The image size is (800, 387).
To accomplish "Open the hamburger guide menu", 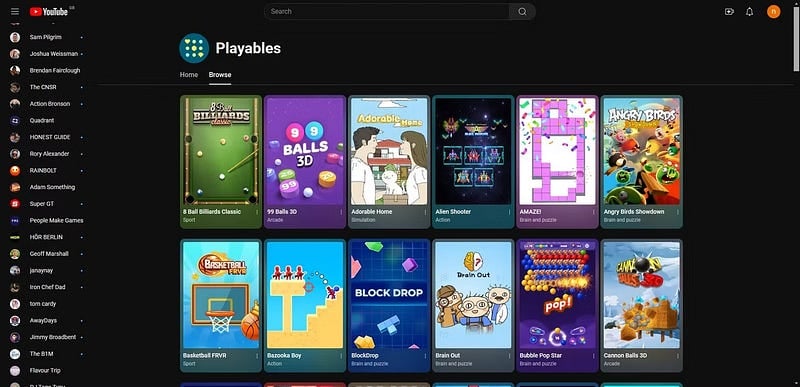I will click(x=15, y=12).
